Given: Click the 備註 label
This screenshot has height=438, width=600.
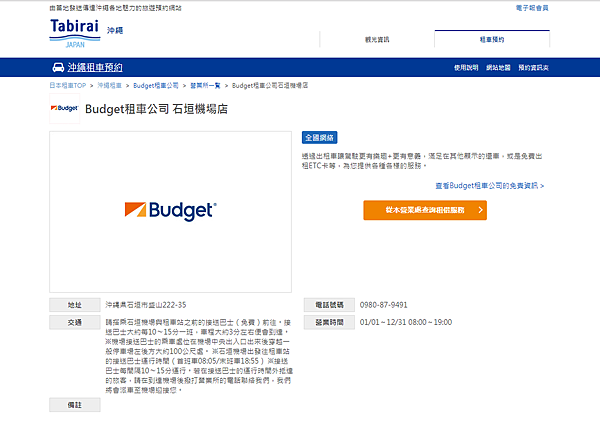Looking at the screenshot, I should click(75, 405).
